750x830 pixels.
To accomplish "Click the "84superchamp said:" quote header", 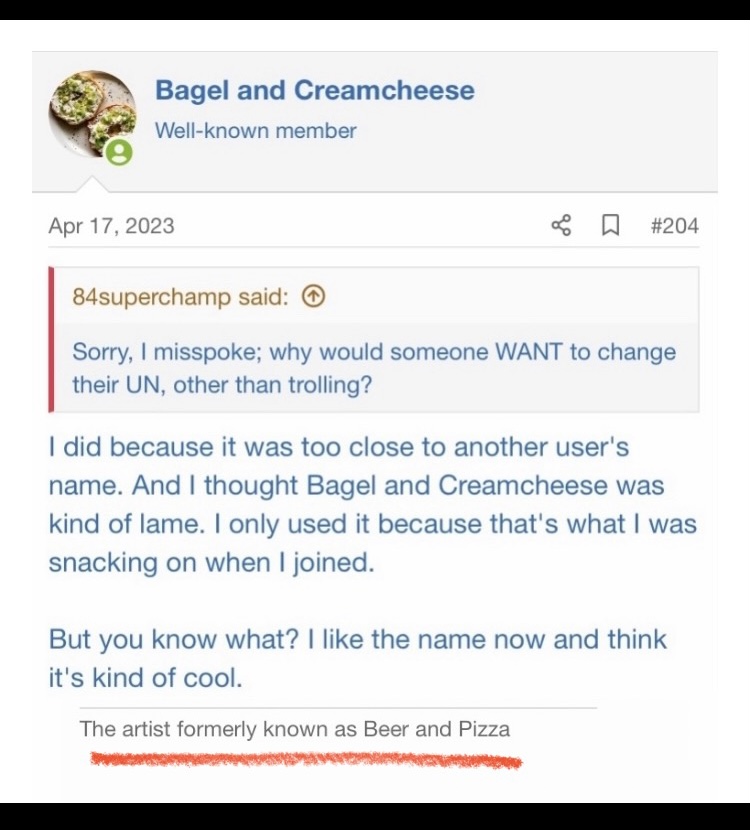I will 180,297.
